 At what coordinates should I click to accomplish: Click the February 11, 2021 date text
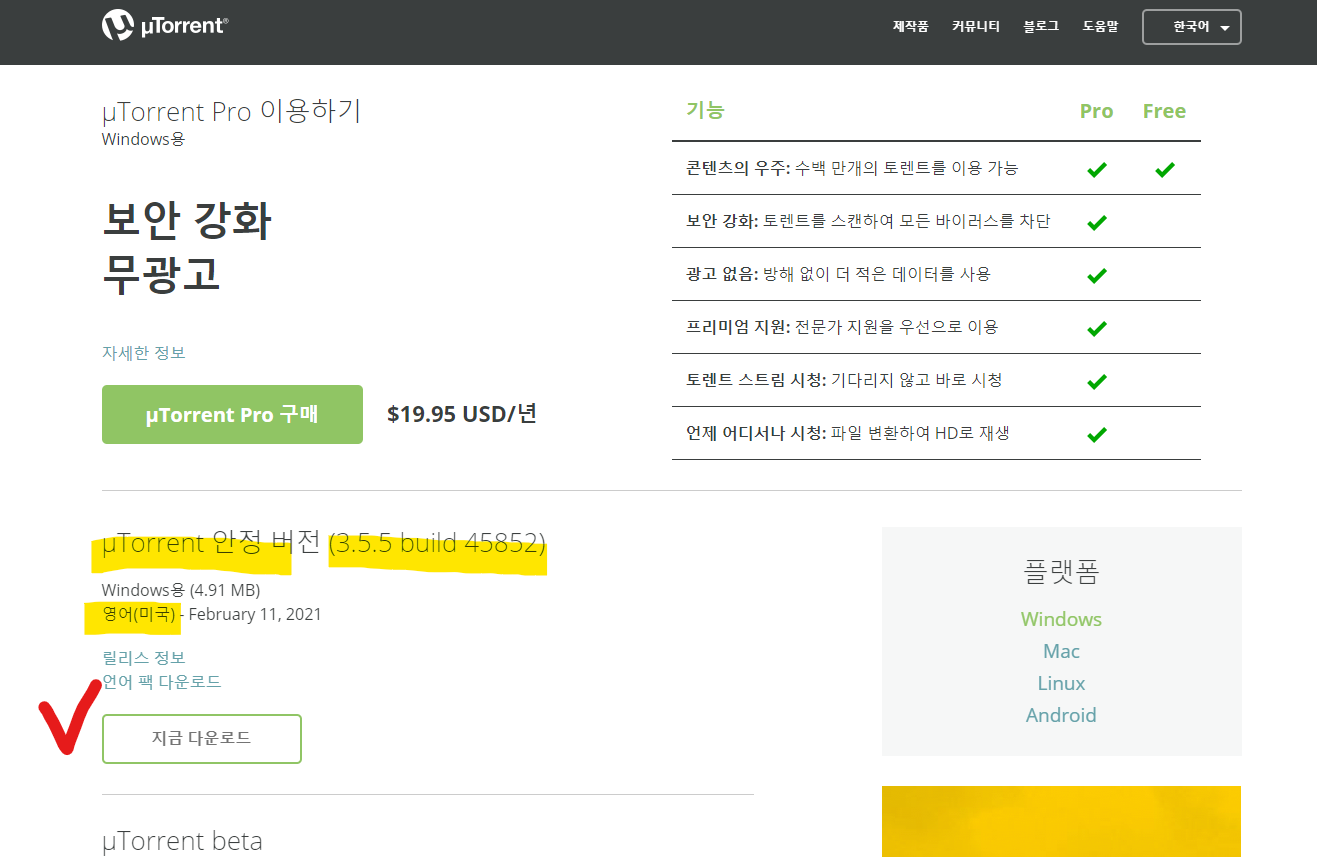[255, 614]
